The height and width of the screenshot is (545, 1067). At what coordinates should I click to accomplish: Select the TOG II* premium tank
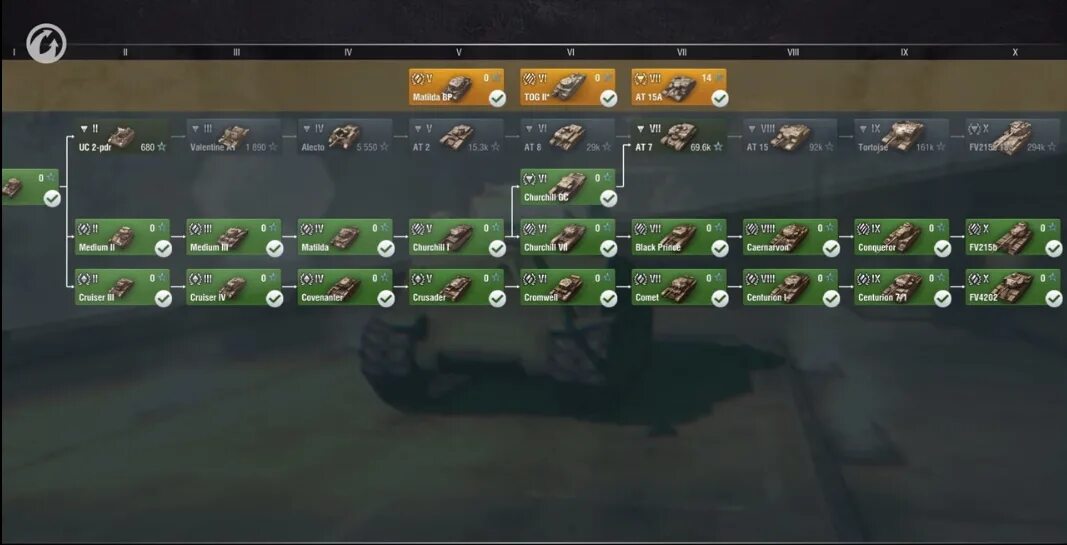(568, 87)
